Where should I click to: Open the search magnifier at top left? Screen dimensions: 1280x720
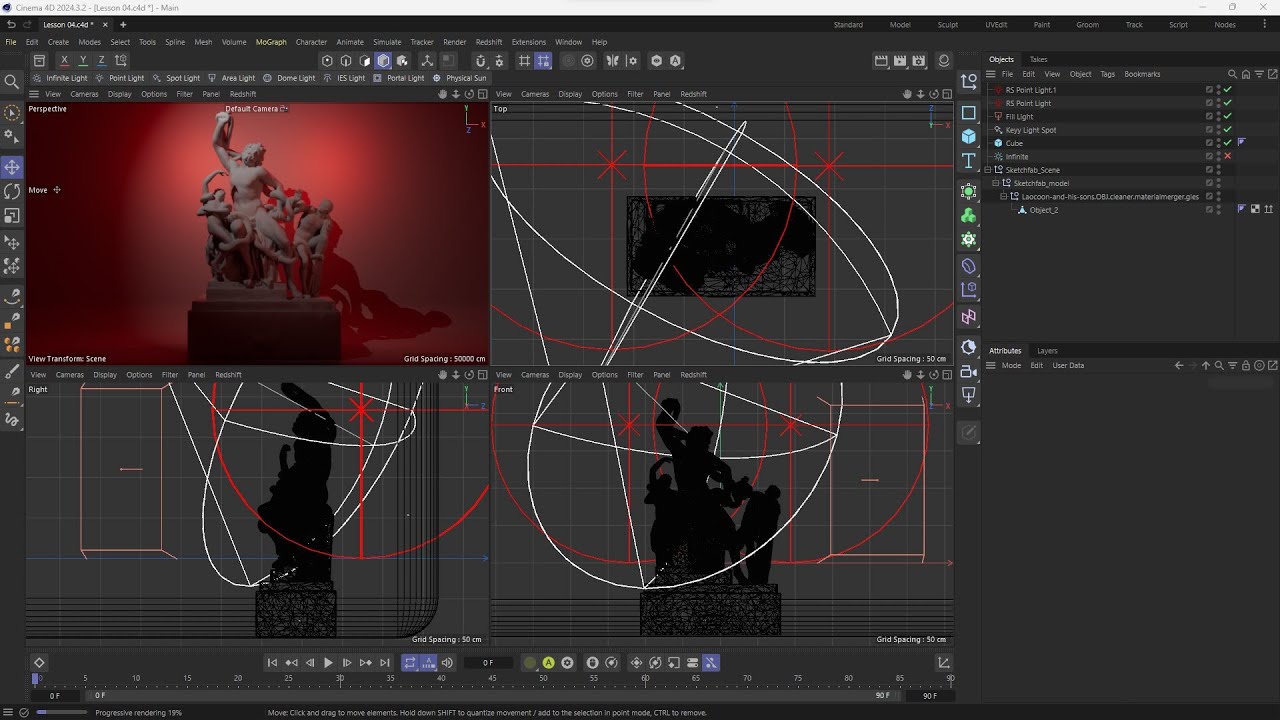12,81
